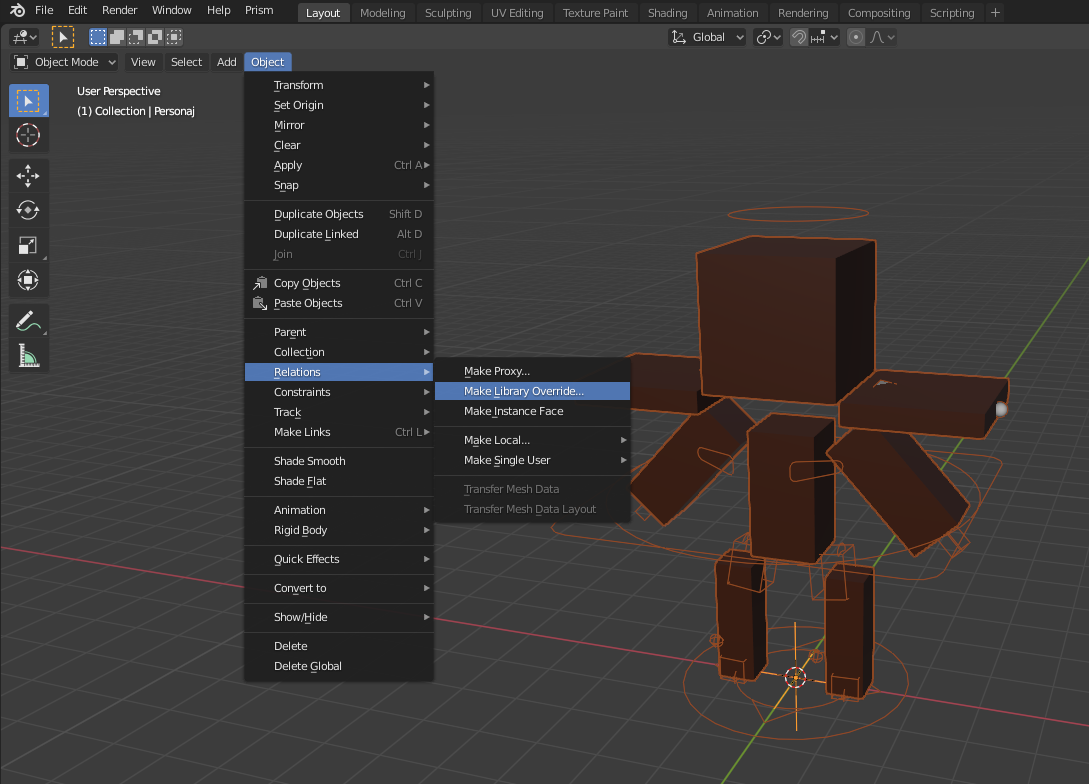1089x784 pixels.
Task: Select the Annotate pencil tool
Action: tap(28, 321)
